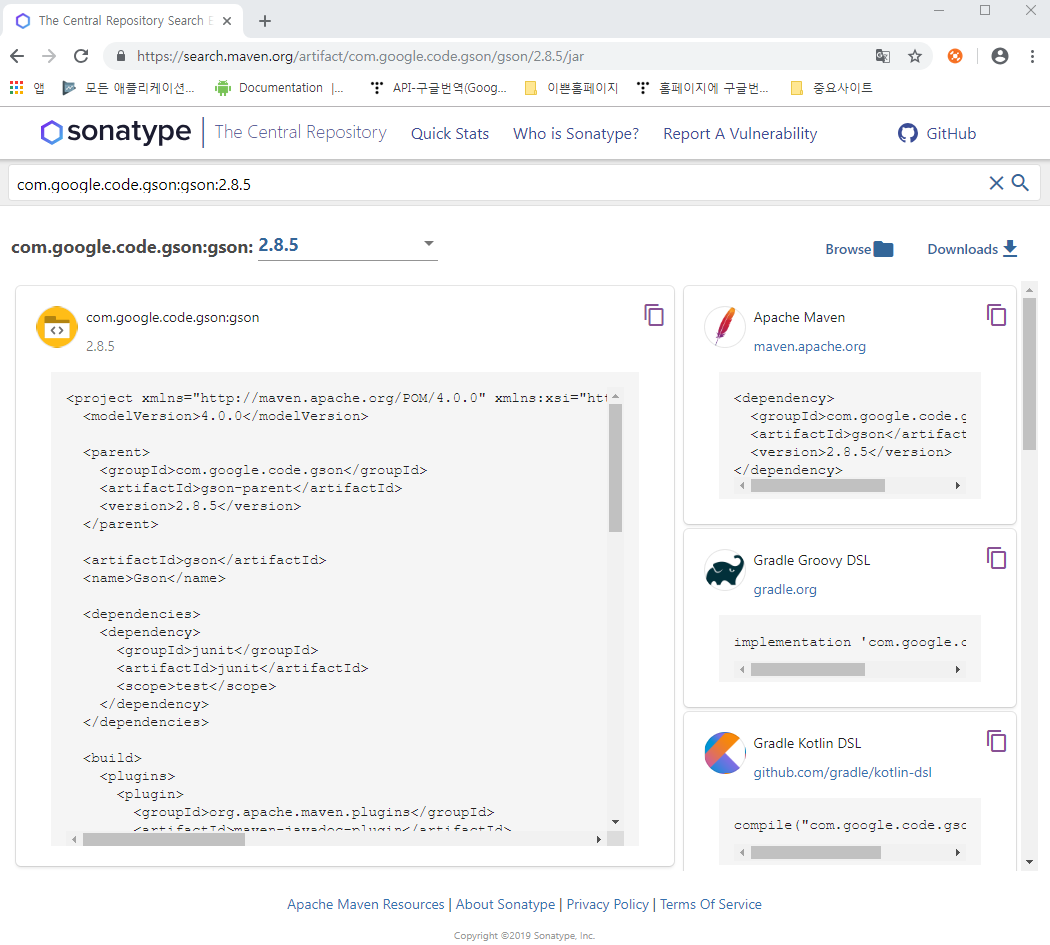Viewport: 1050px width, 945px height.
Task: Click POM viewer scroll down arrow
Action: [615, 822]
